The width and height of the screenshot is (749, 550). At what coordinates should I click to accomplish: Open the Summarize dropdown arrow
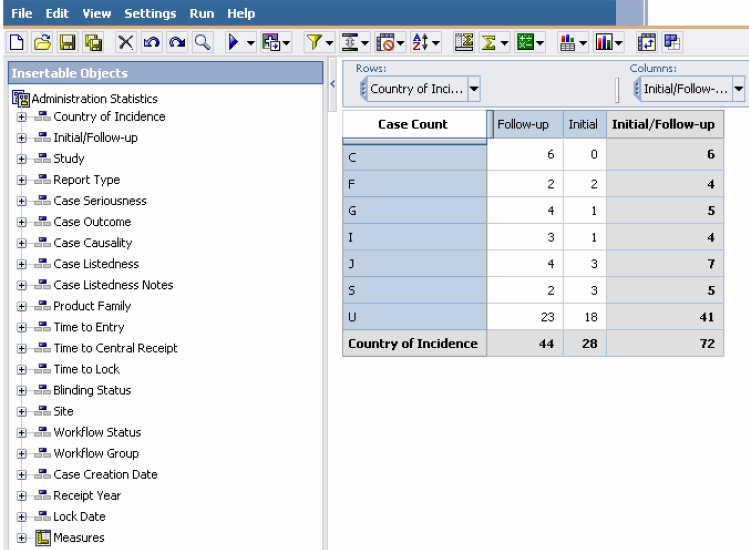(x=504, y=43)
